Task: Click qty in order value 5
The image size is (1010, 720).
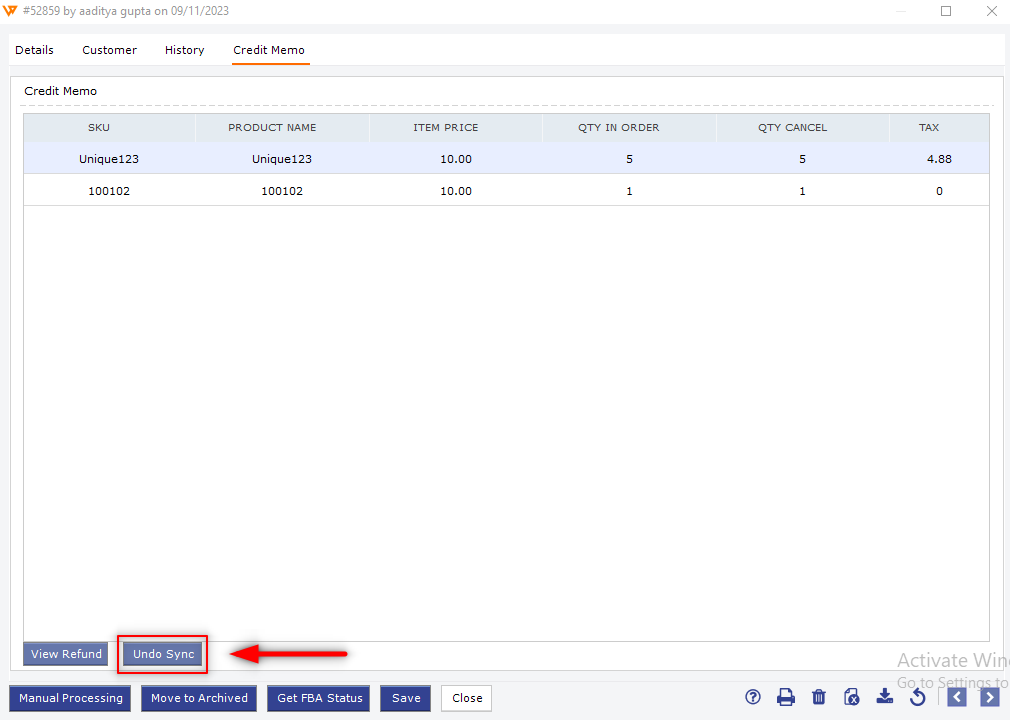Action: pos(629,159)
